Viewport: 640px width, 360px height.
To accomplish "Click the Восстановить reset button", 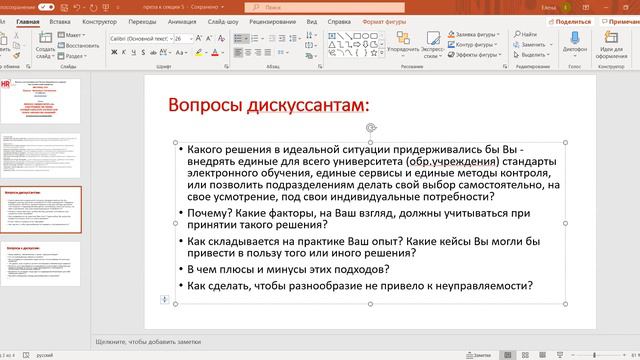I will click(78, 45).
